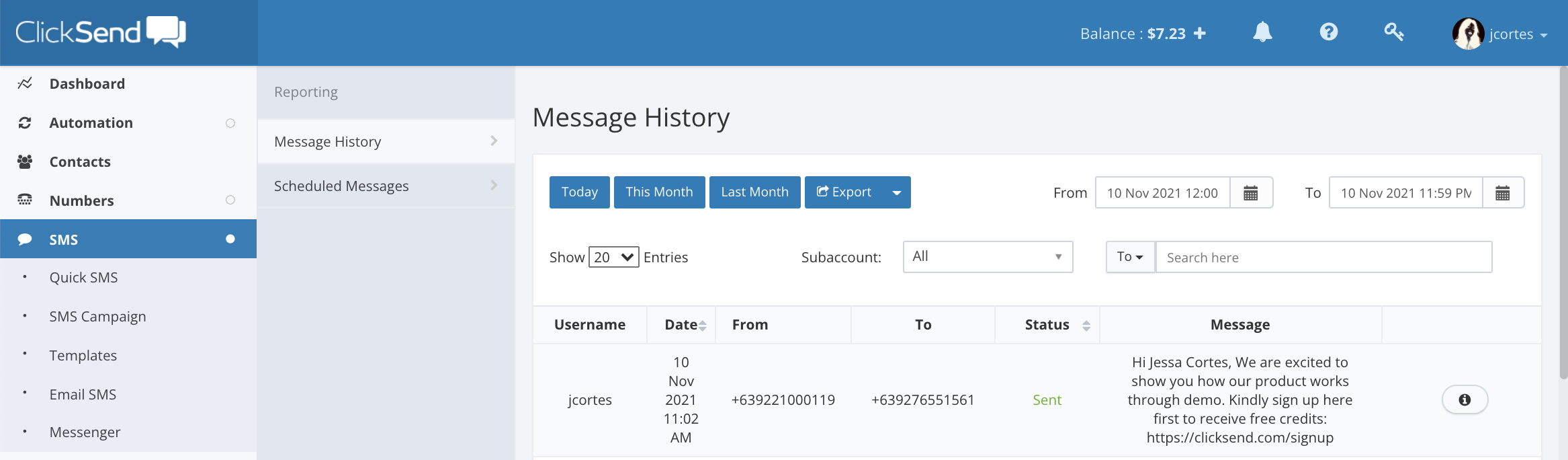Screen dimensions: 1568x460
Task: Go to Dashboard
Action: tap(87, 83)
